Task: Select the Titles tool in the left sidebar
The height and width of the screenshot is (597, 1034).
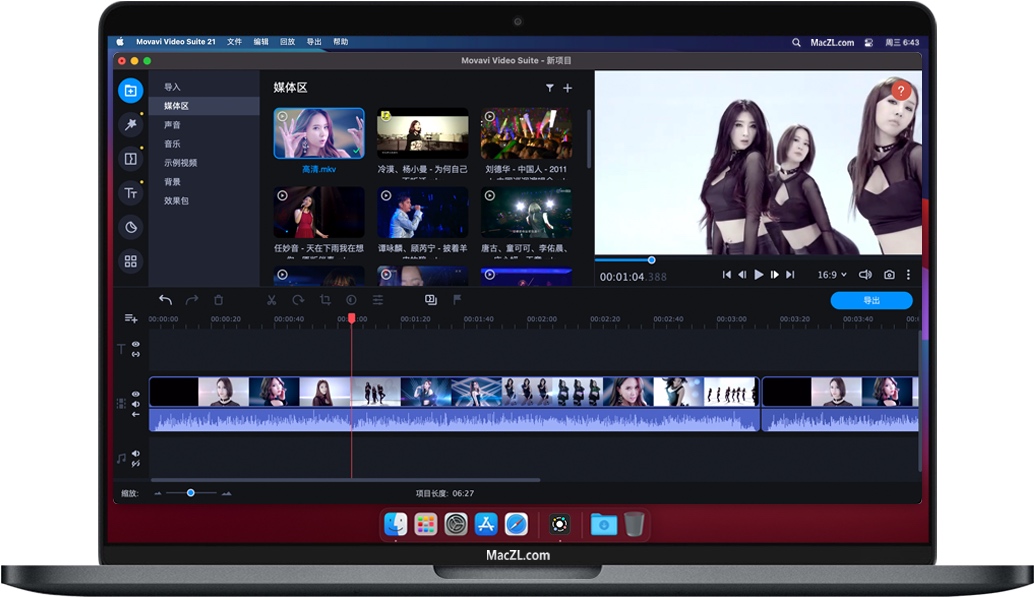Action: 130,193
